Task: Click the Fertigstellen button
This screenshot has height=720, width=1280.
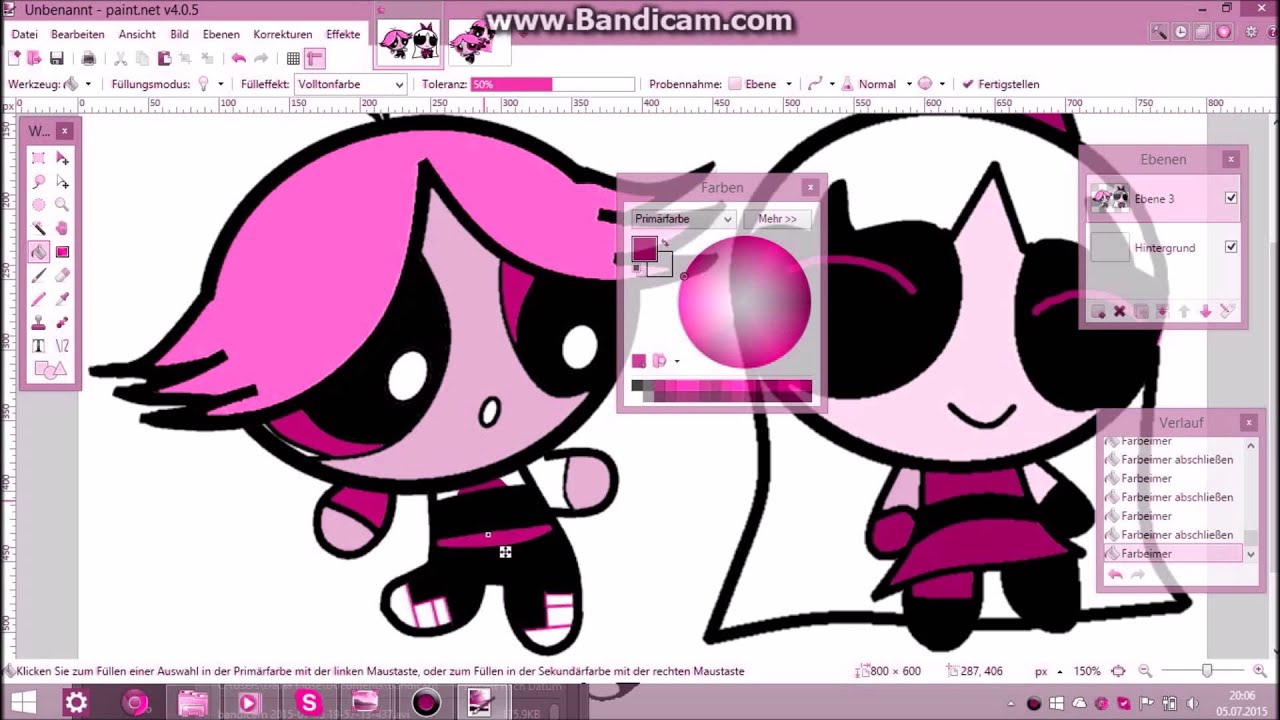Action: click(x=1001, y=84)
